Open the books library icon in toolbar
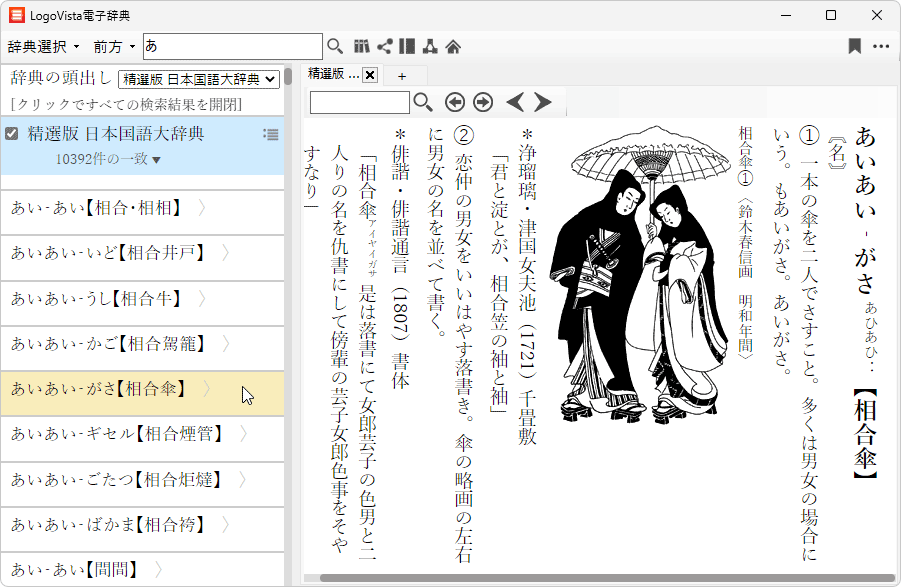Screen dimensions: 901x587 pyautogui.click(x=362, y=46)
